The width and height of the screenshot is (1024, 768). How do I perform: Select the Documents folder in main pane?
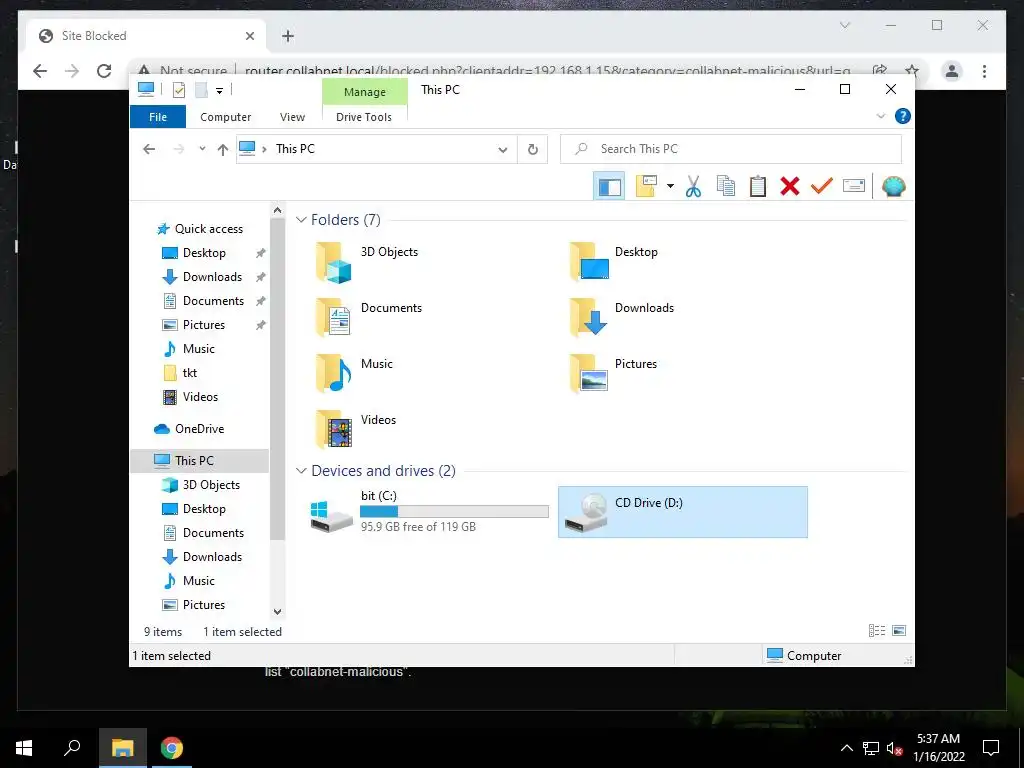[369, 317]
